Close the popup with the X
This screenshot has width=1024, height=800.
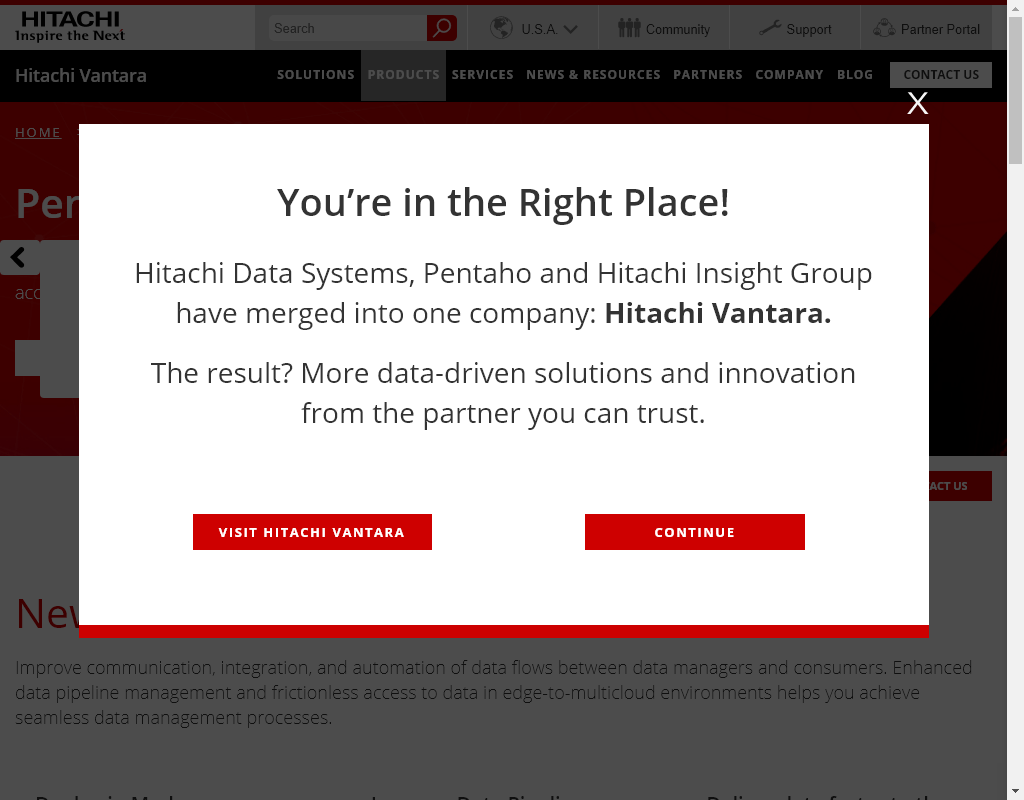[x=918, y=103]
